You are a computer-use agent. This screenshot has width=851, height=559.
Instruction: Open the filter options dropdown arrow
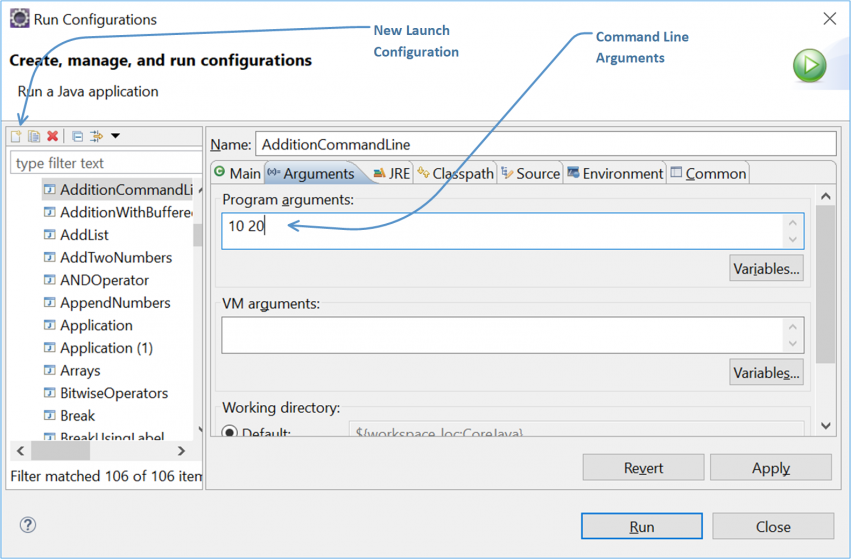click(x=115, y=136)
